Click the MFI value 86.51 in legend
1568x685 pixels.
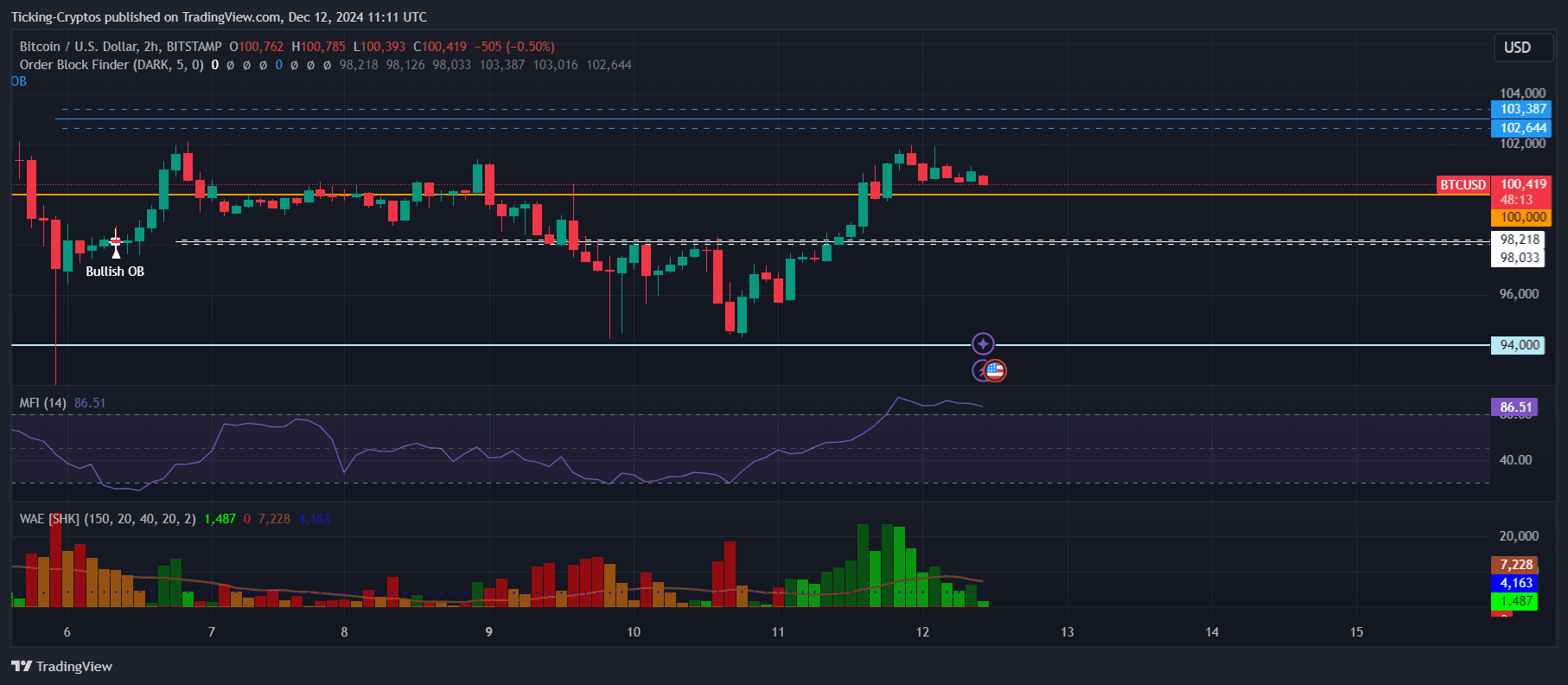(90, 403)
